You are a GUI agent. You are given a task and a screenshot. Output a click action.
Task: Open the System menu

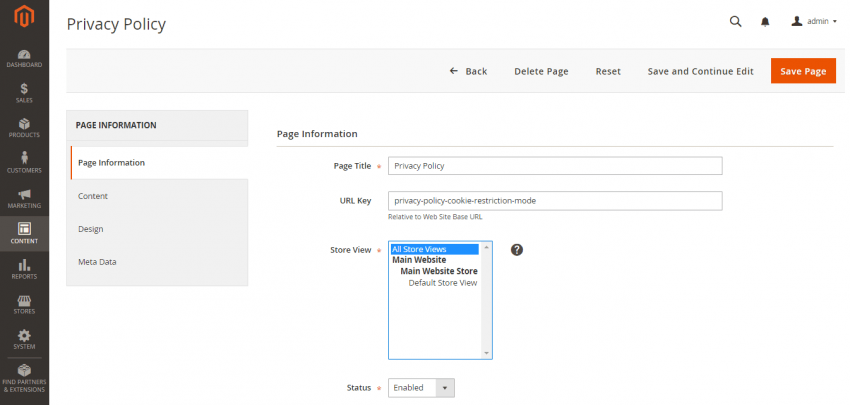(24, 340)
